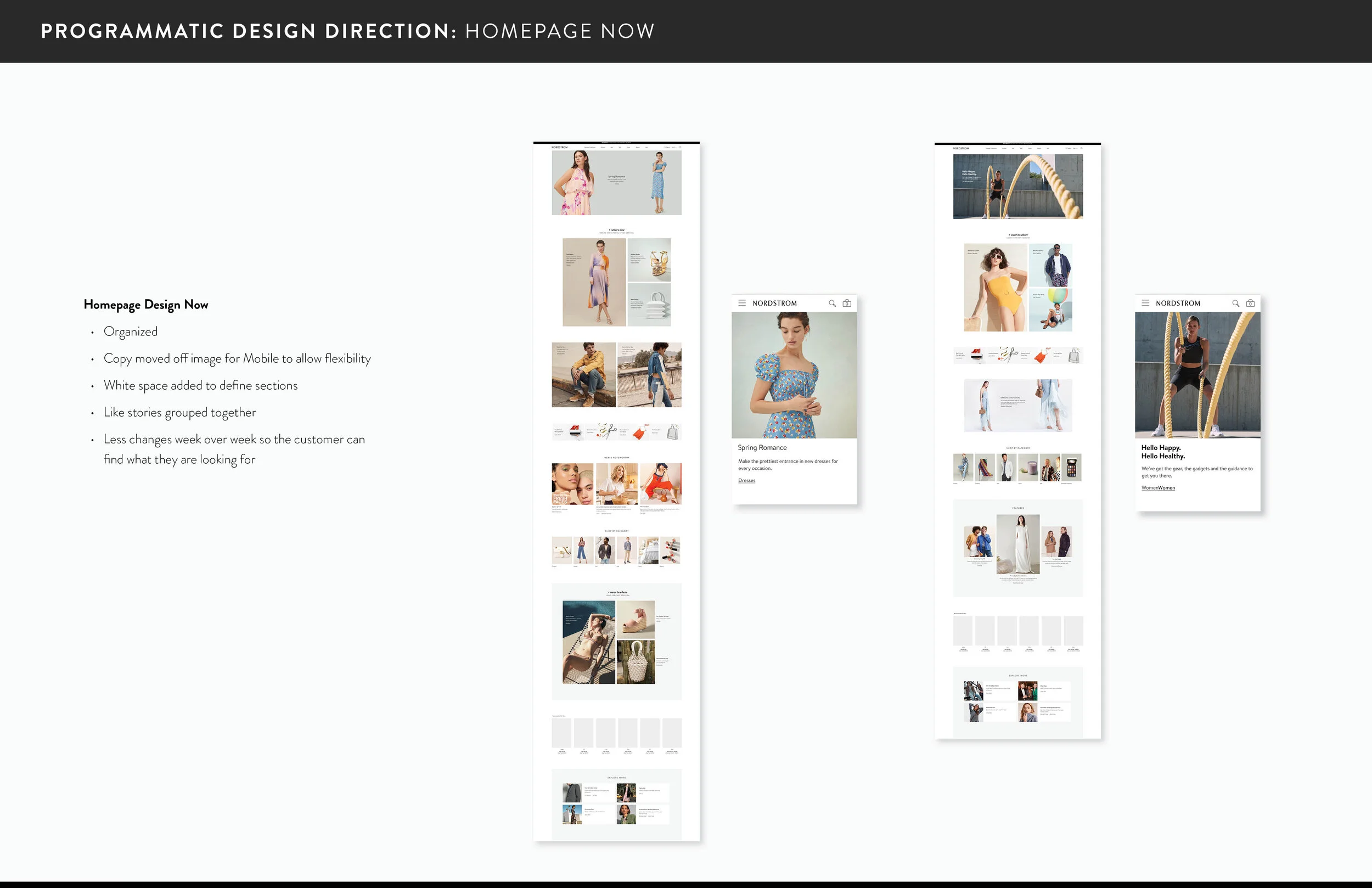The height and width of the screenshot is (888, 1372).
Task: Open the Sale menu in the desktop navigation
Action: pyautogui.click(x=647, y=148)
